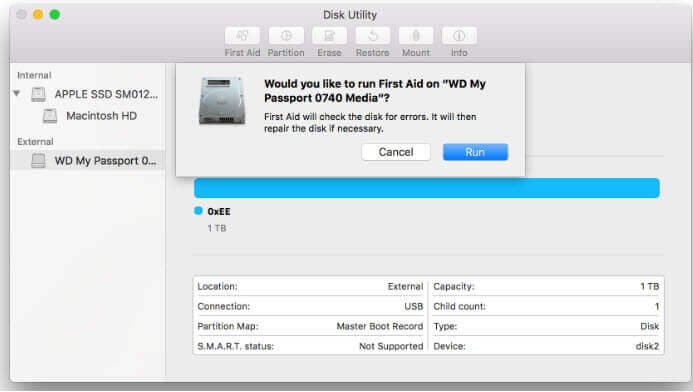Image resolution: width=693 pixels, height=392 pixels.
Task: Click the APPLE SSD drive icon in sidebar
Action: point(38,94)
